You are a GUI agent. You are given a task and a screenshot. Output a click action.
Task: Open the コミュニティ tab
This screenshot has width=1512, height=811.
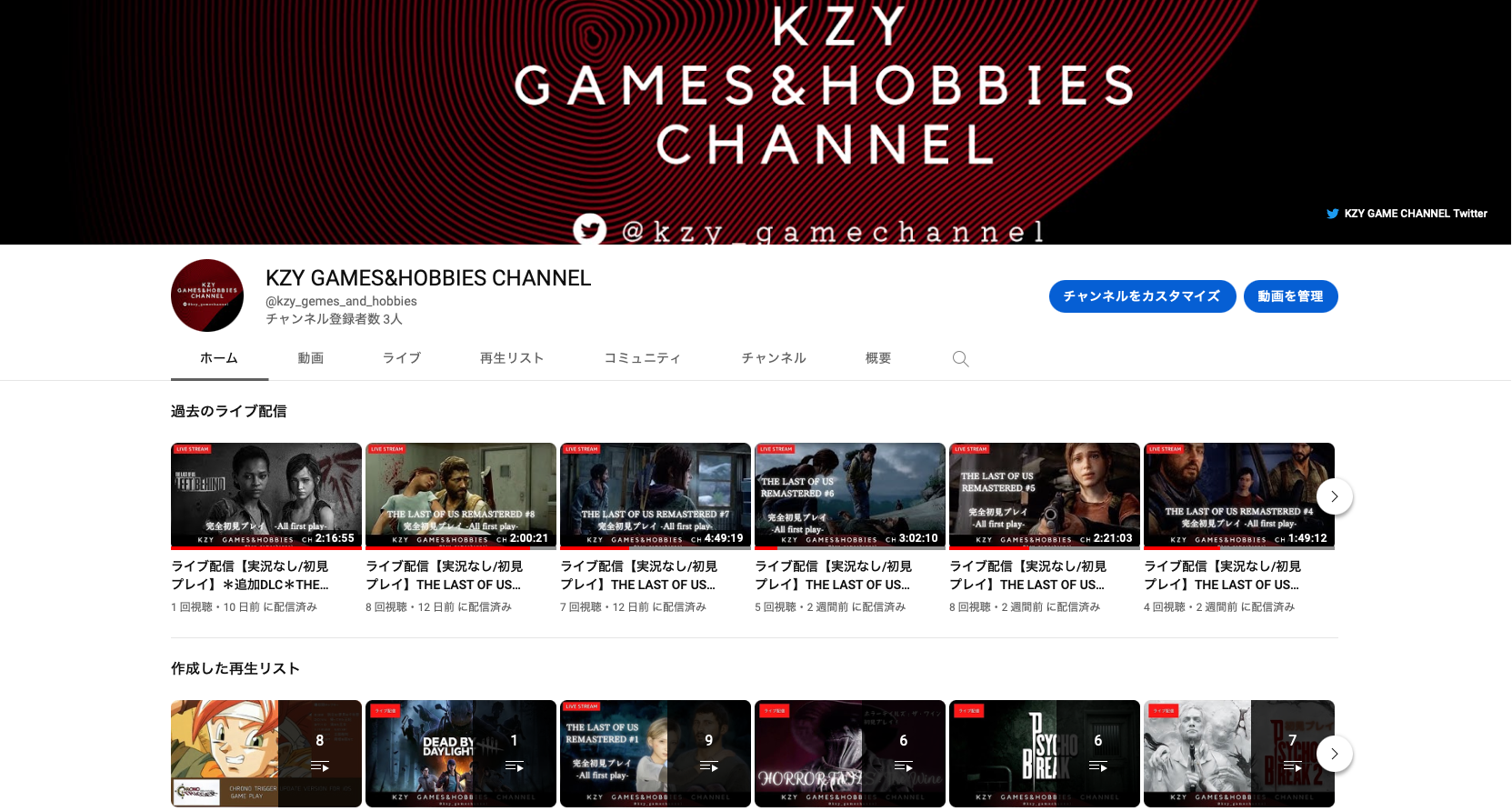(x=643, y=358)
